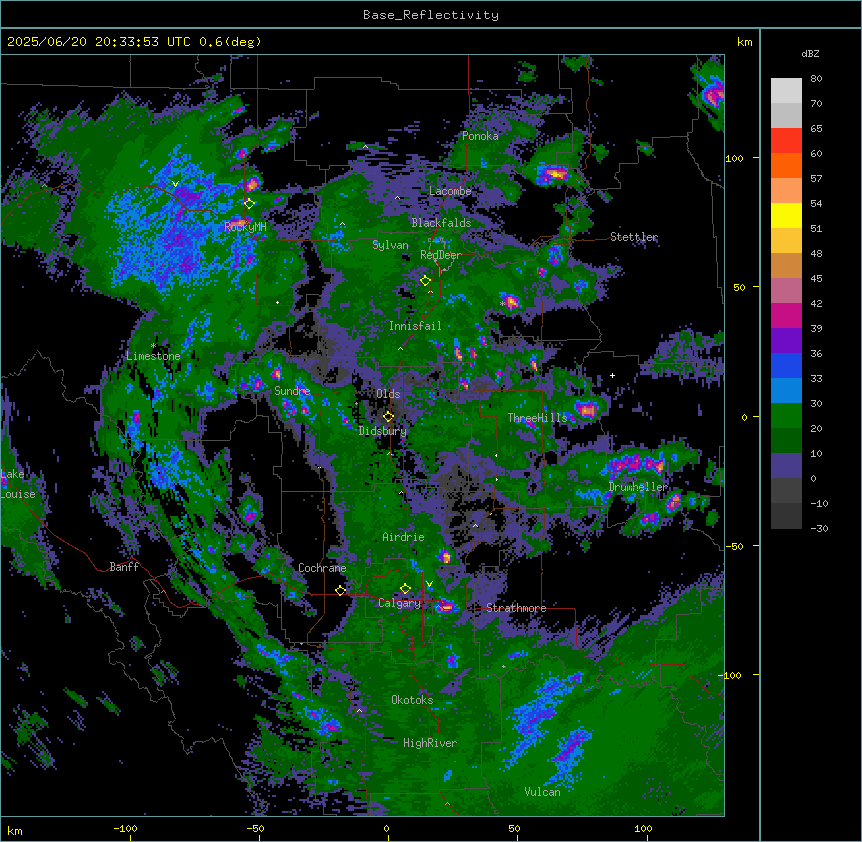The height and width of the screenshot is (842, 862).
Task: Click the 80 value in dBZ legend
Action: click(x=816, y=79)
